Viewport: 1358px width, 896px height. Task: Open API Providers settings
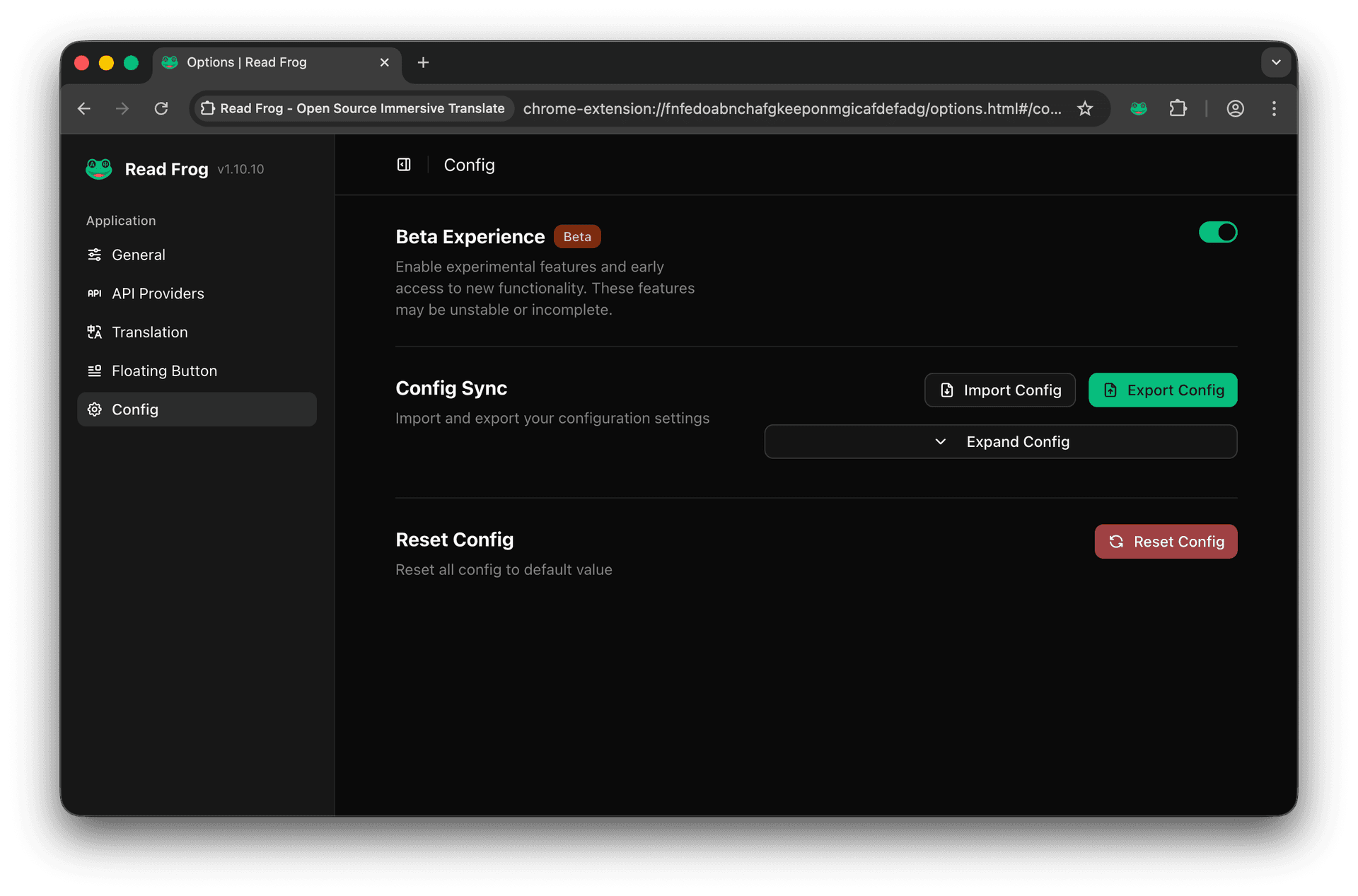pyautogui.click(x=158, y=293)
